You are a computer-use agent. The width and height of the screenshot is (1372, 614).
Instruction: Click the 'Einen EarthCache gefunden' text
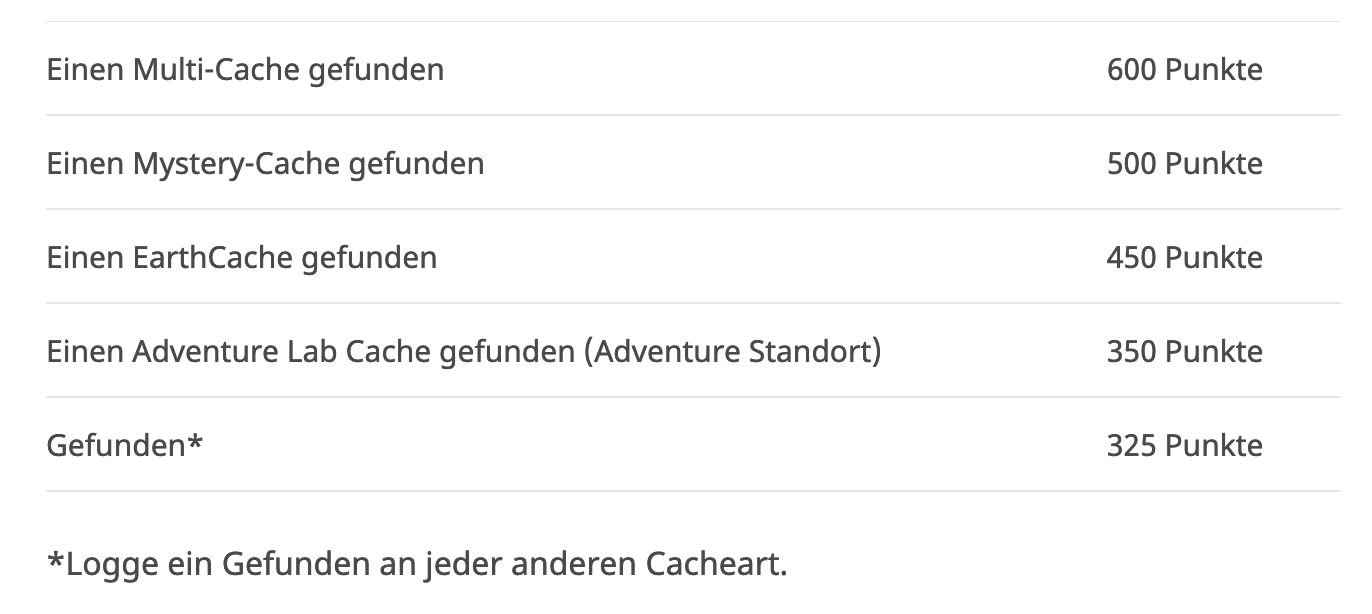[x=241, y=258]
